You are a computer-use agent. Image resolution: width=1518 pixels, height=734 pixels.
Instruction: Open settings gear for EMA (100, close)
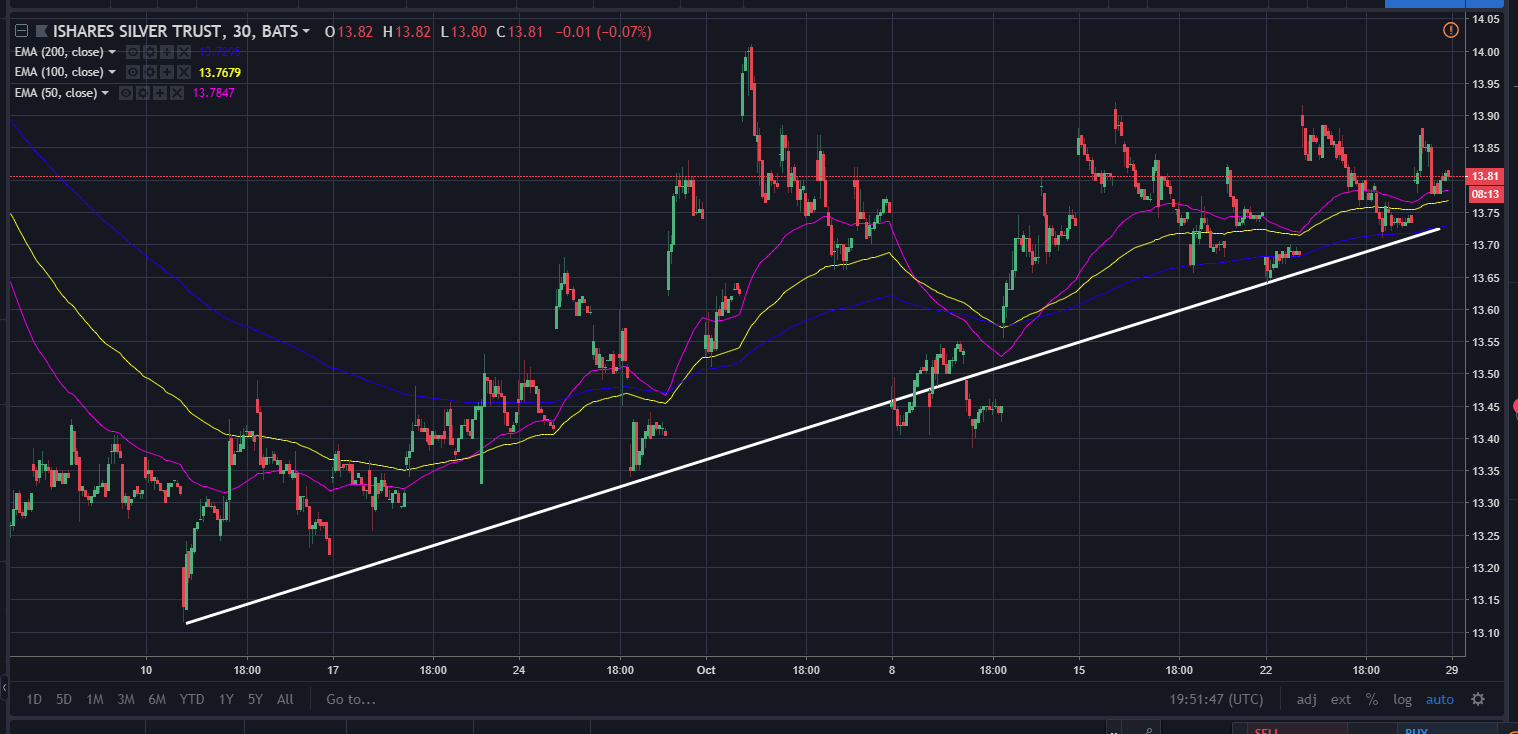pos(151,72)
